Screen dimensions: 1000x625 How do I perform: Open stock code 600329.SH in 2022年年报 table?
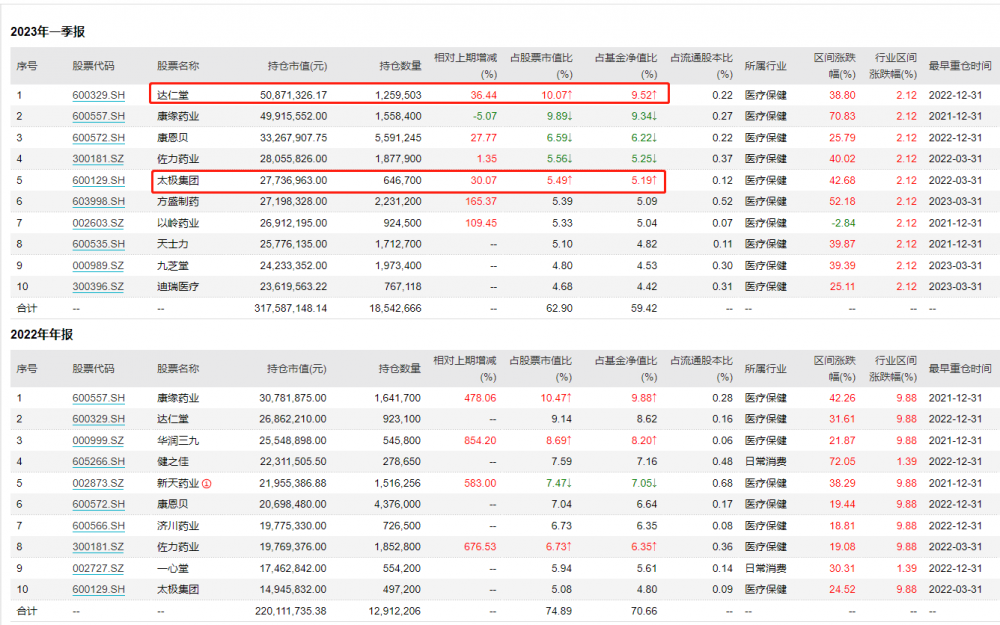pyautogui.click(x=98, y=419)
